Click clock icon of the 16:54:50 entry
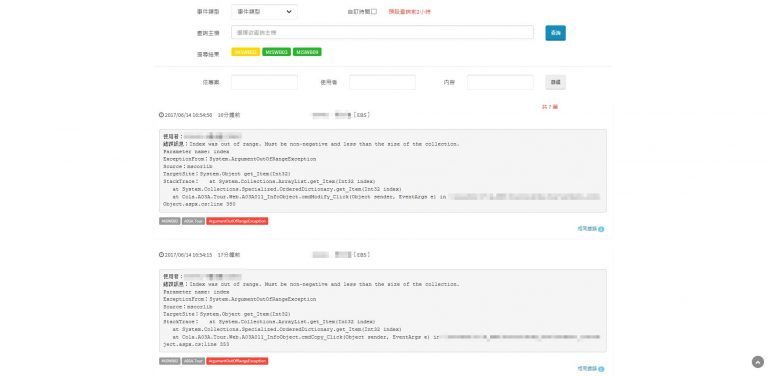Image resolution: width=768 pixels, height=376 pixels. (161, 115)
